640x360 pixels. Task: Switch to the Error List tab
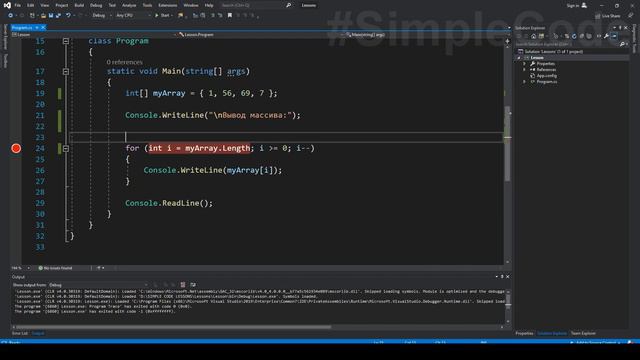tap(20, 333)
